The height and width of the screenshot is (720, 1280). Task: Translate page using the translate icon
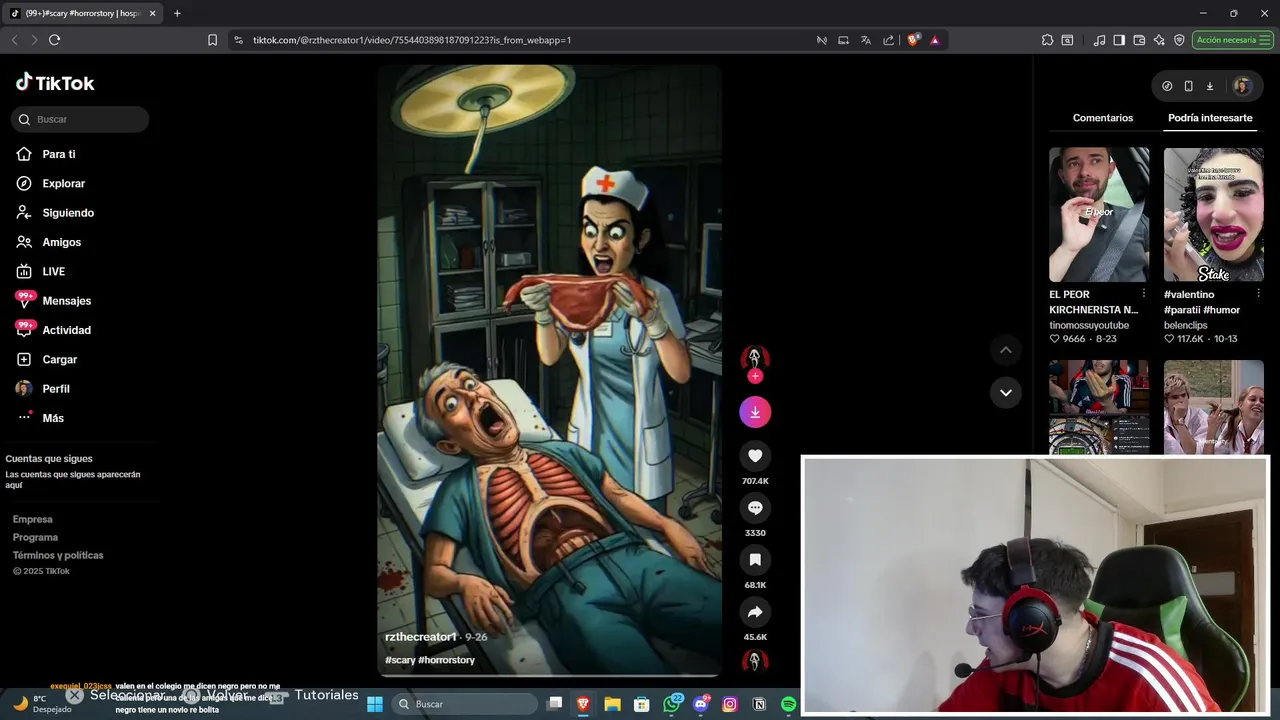pyautogui.click(x=866, y=40)
